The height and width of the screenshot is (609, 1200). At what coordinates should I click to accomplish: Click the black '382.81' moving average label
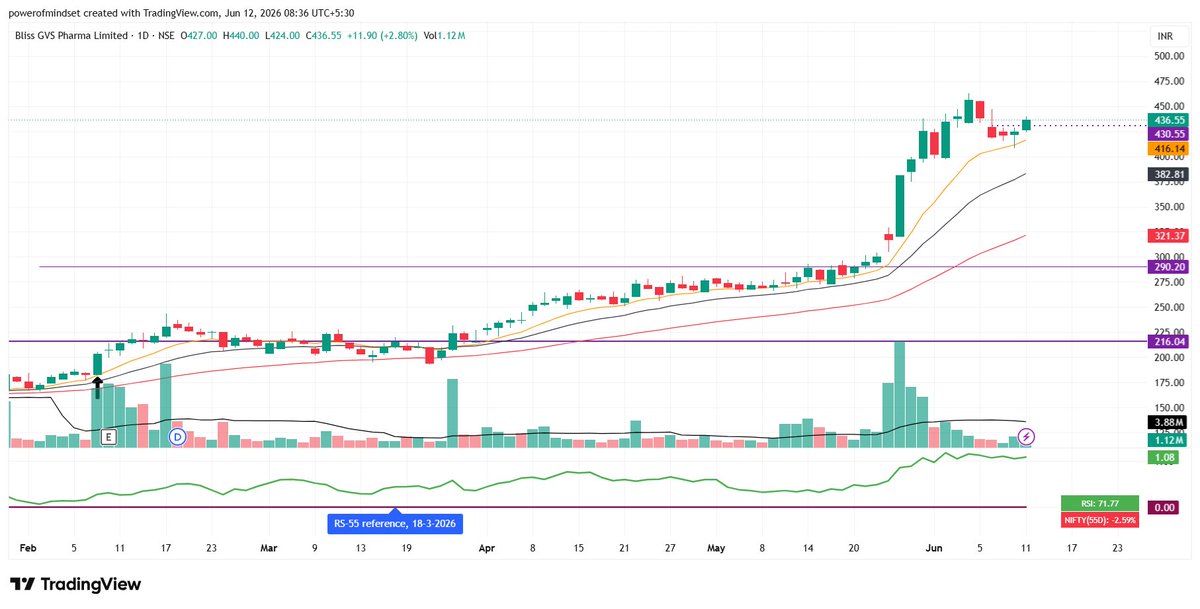1169,173
